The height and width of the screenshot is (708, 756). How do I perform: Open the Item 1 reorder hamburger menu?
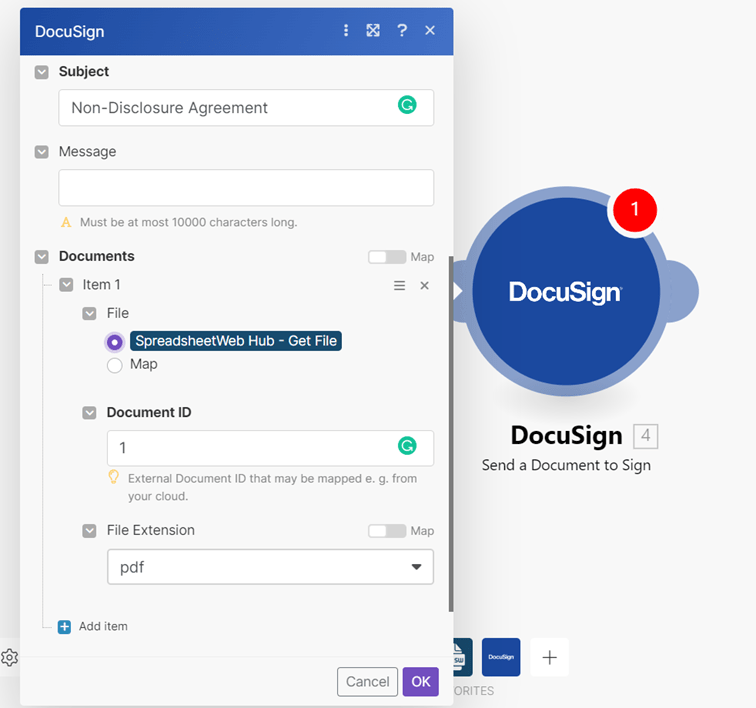(399, 286)
